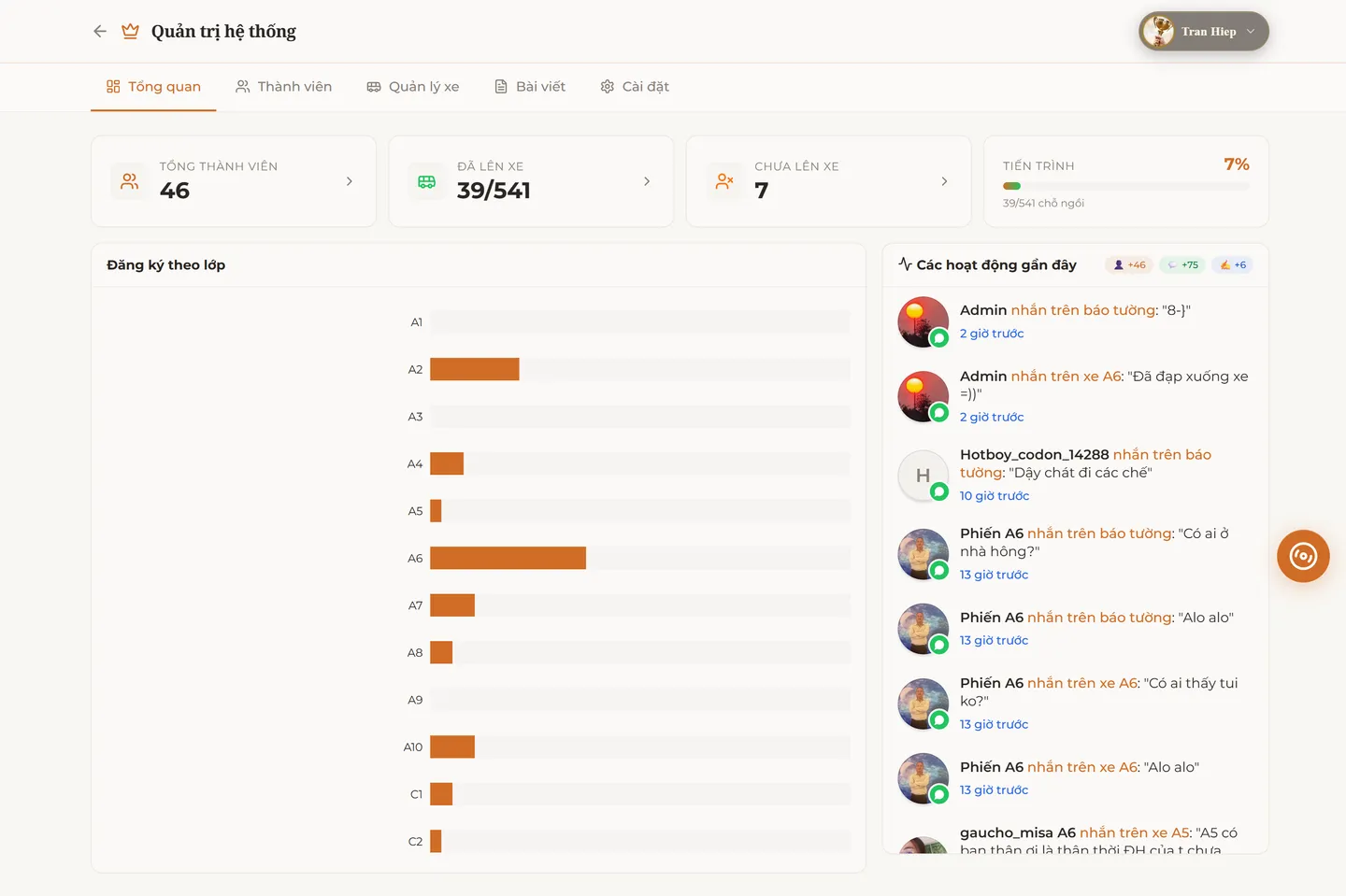Click the back arrow icon
1346x896 pixels.
tap(100, 32)
